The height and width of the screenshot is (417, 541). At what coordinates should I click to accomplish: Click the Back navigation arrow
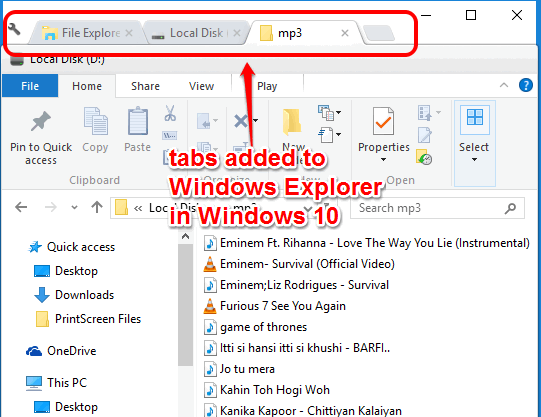(x=21, y=208)
